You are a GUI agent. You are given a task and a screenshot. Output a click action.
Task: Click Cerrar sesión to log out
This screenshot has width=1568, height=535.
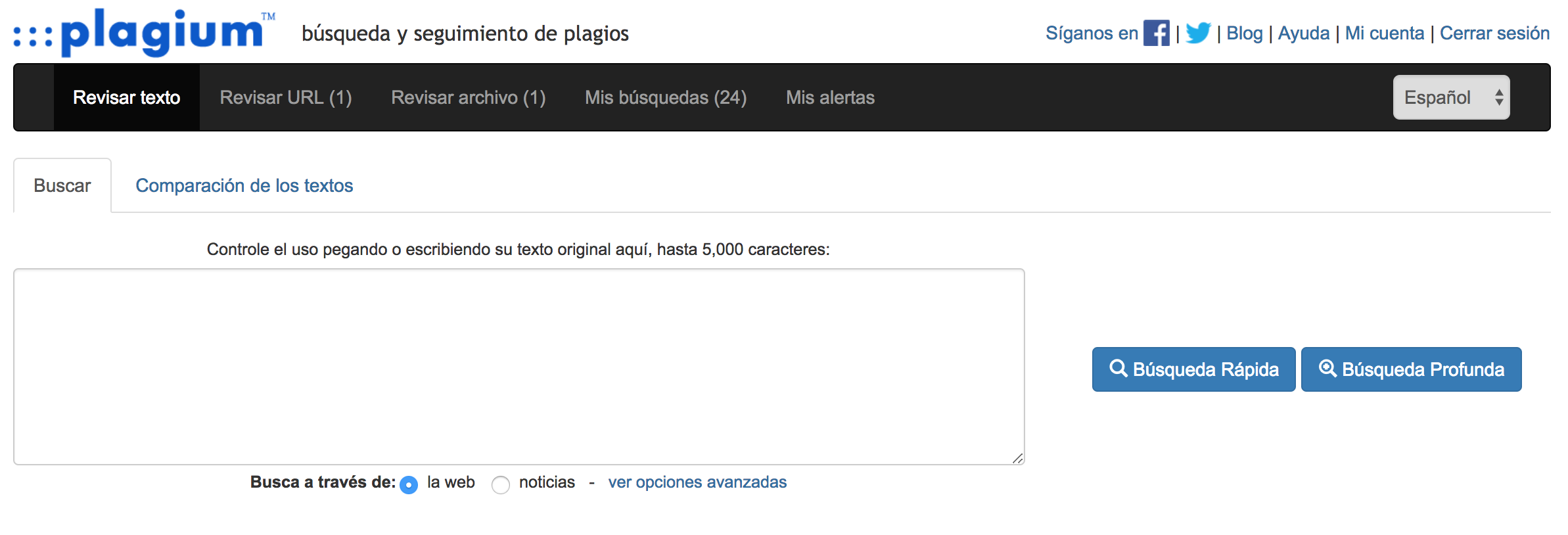tap(1494, 34)
